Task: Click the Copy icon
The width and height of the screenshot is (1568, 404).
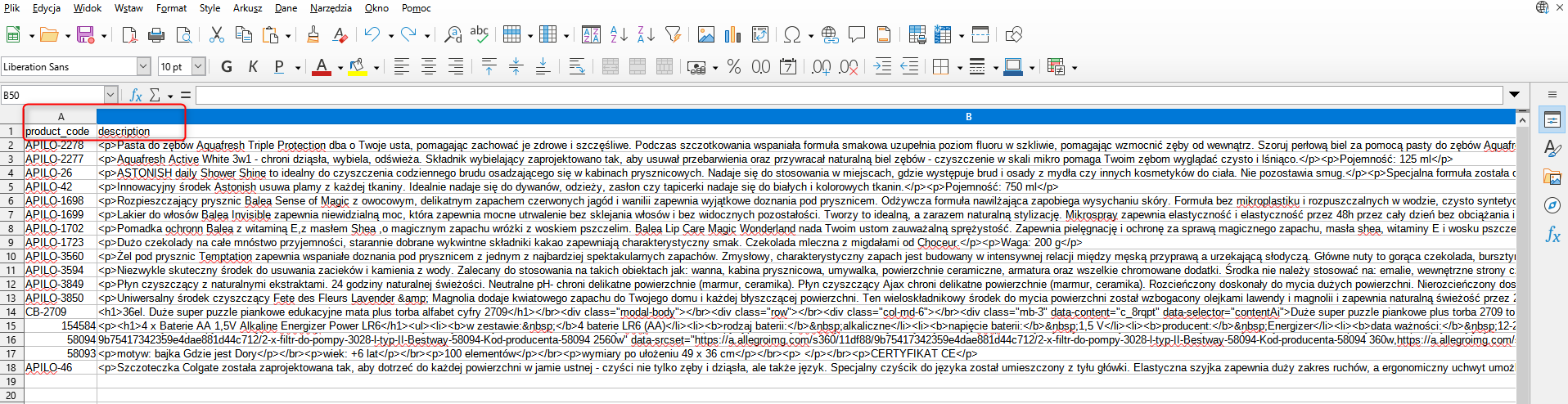Action: point(244,34)
